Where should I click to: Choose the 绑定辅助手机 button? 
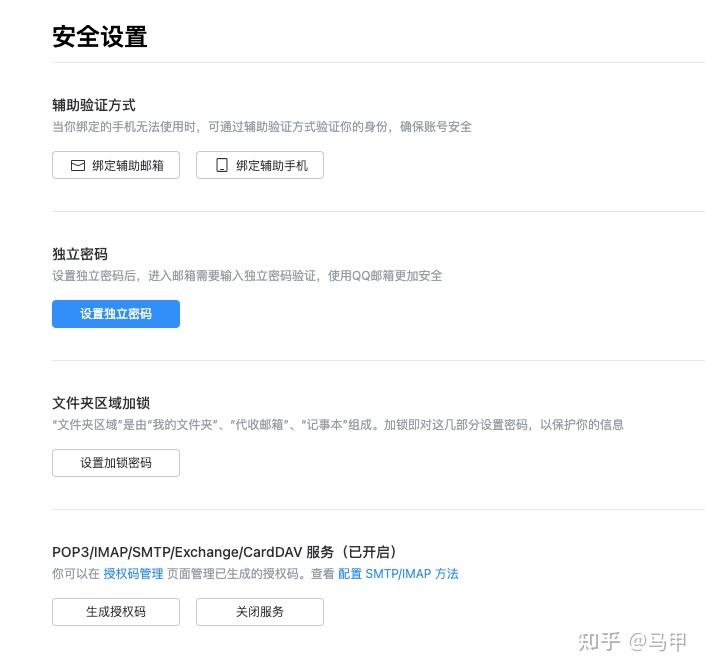click(x=260, y=165)
